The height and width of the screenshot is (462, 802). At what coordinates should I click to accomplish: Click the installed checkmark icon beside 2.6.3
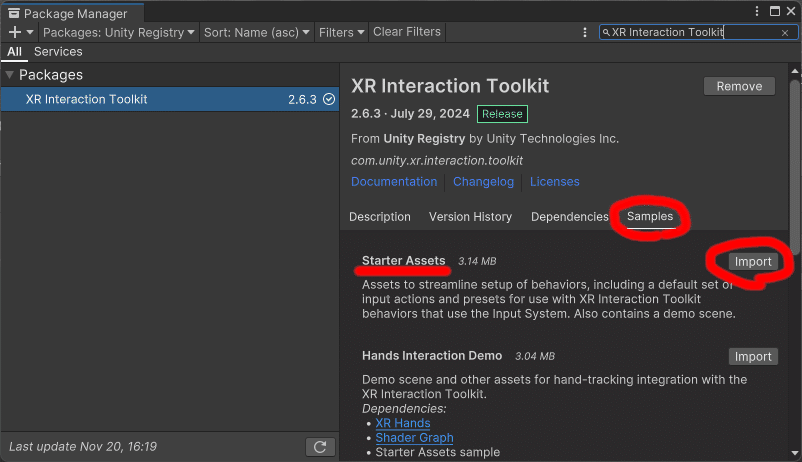point(329,99)
